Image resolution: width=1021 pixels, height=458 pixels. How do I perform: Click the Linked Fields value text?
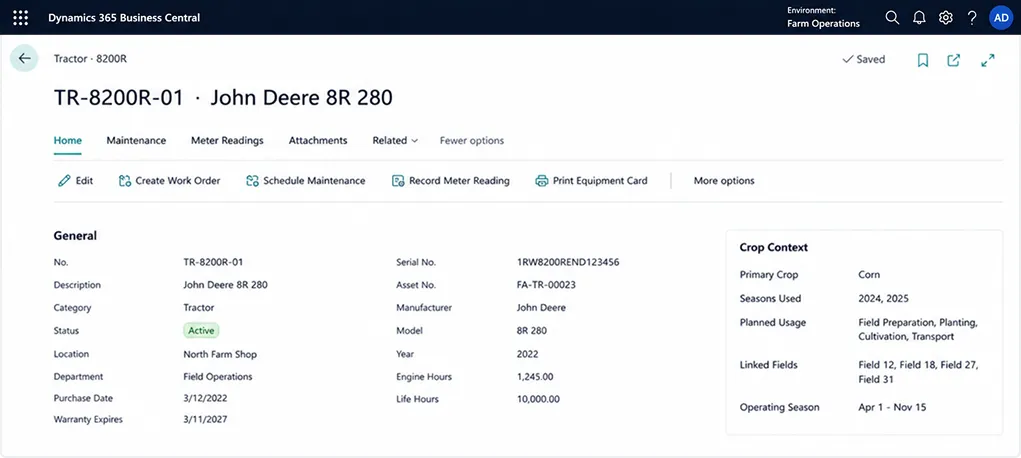(918, 372)
